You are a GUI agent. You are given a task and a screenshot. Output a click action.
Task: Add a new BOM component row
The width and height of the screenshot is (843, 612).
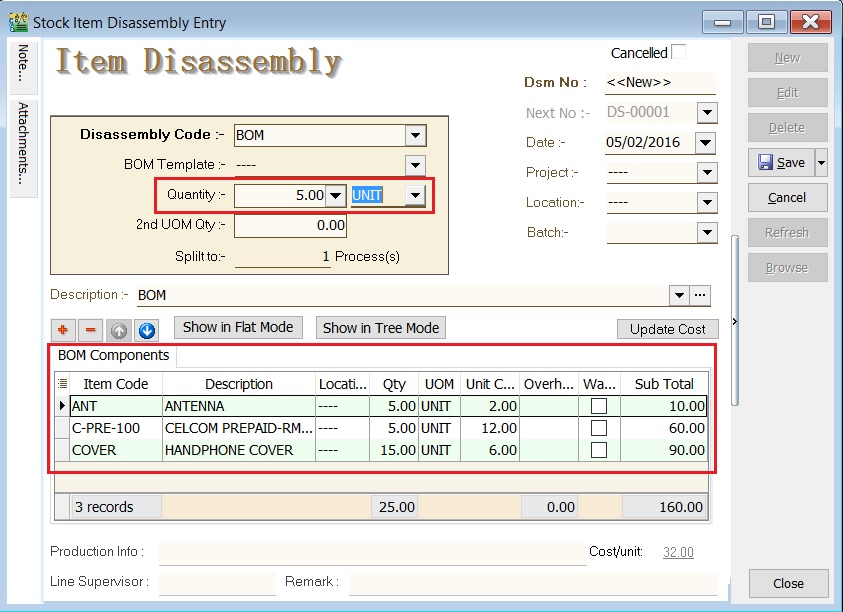tap(63, 329)
